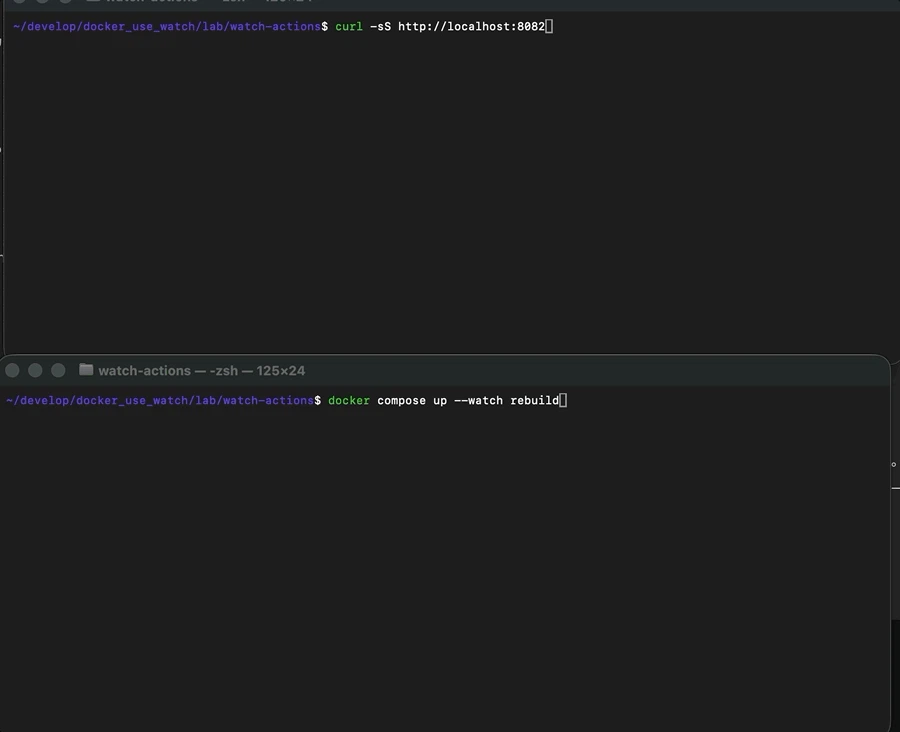Click the docker command word in lower terminal
Viewport: 900px width, 732px height.
tap(349, 401)
